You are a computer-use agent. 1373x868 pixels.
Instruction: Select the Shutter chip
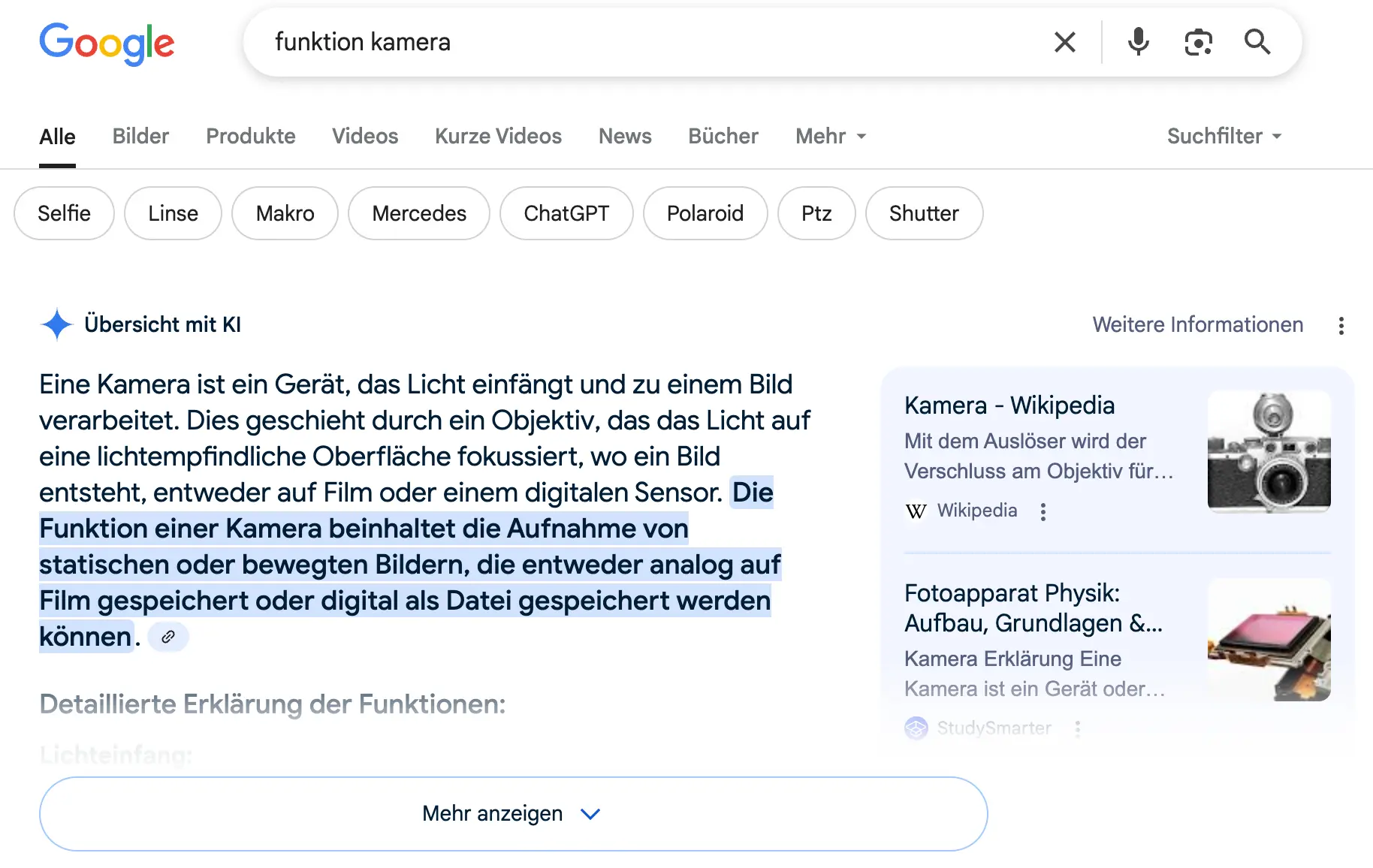[x=924, y=213]
